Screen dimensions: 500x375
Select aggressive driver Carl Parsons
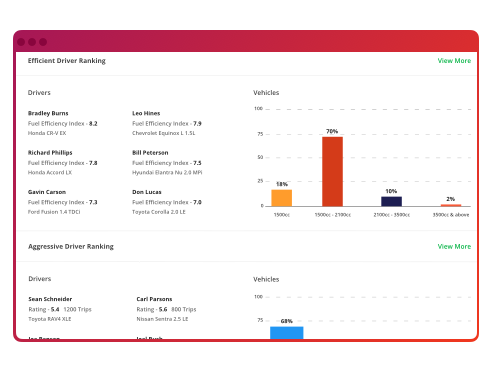[x=154, y=299]
